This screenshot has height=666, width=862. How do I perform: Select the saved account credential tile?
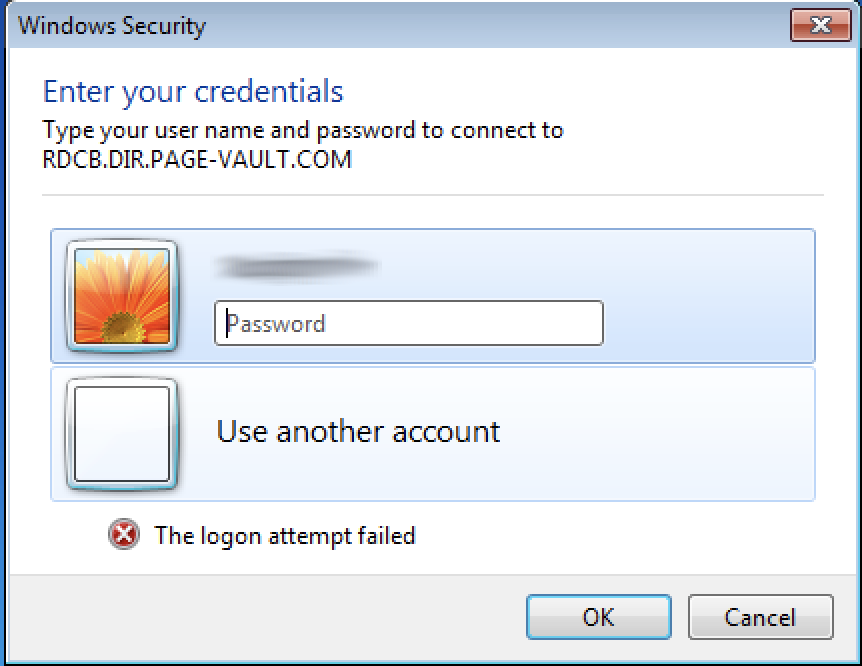[433, 296]
